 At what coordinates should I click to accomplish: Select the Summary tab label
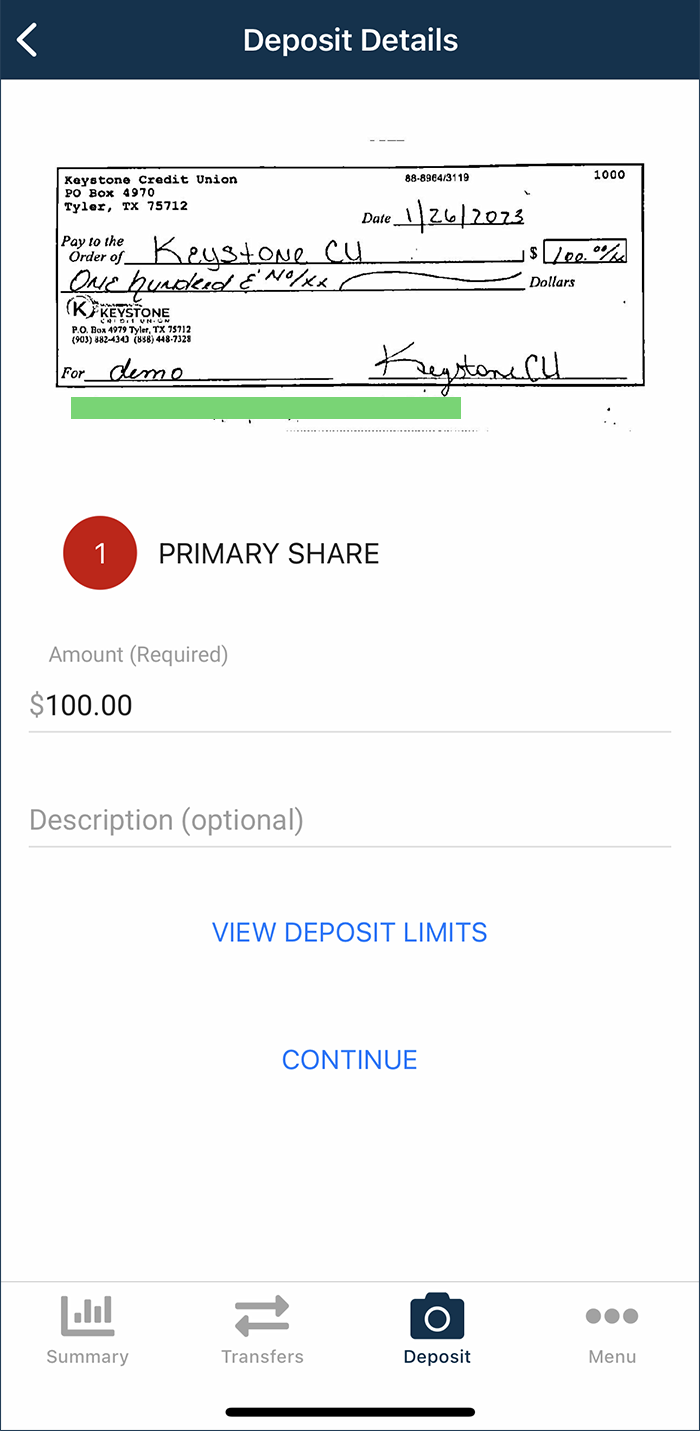point(87,1357)
